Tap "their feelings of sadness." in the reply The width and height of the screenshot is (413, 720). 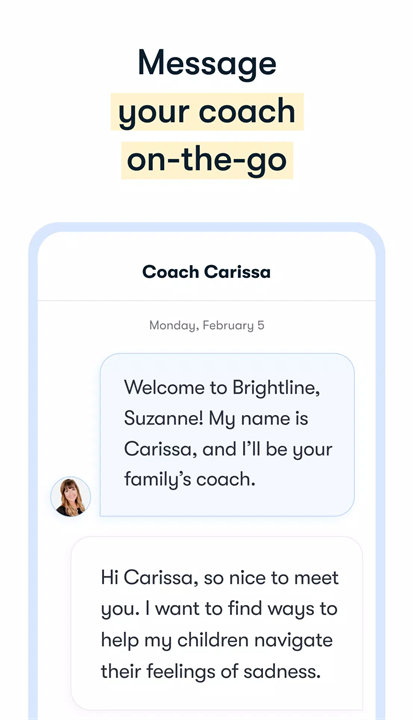(x=211, y=672)
